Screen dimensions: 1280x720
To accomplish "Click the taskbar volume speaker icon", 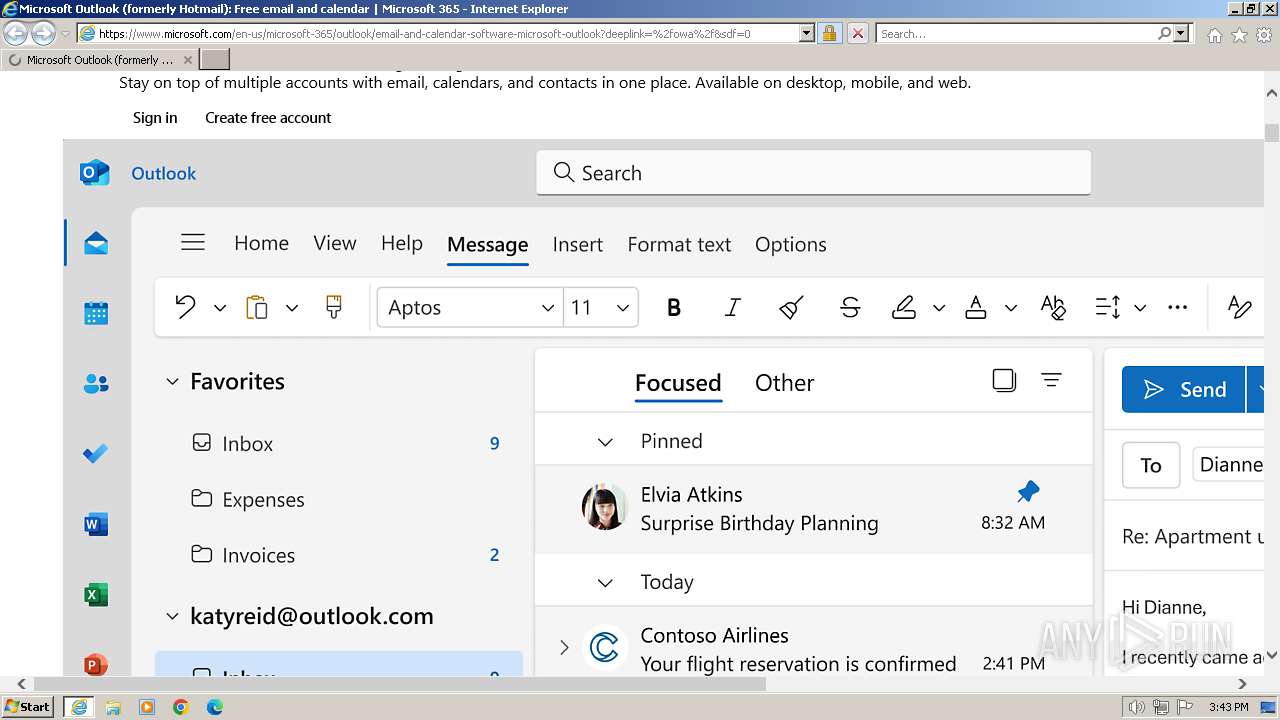I will 1135,707.
